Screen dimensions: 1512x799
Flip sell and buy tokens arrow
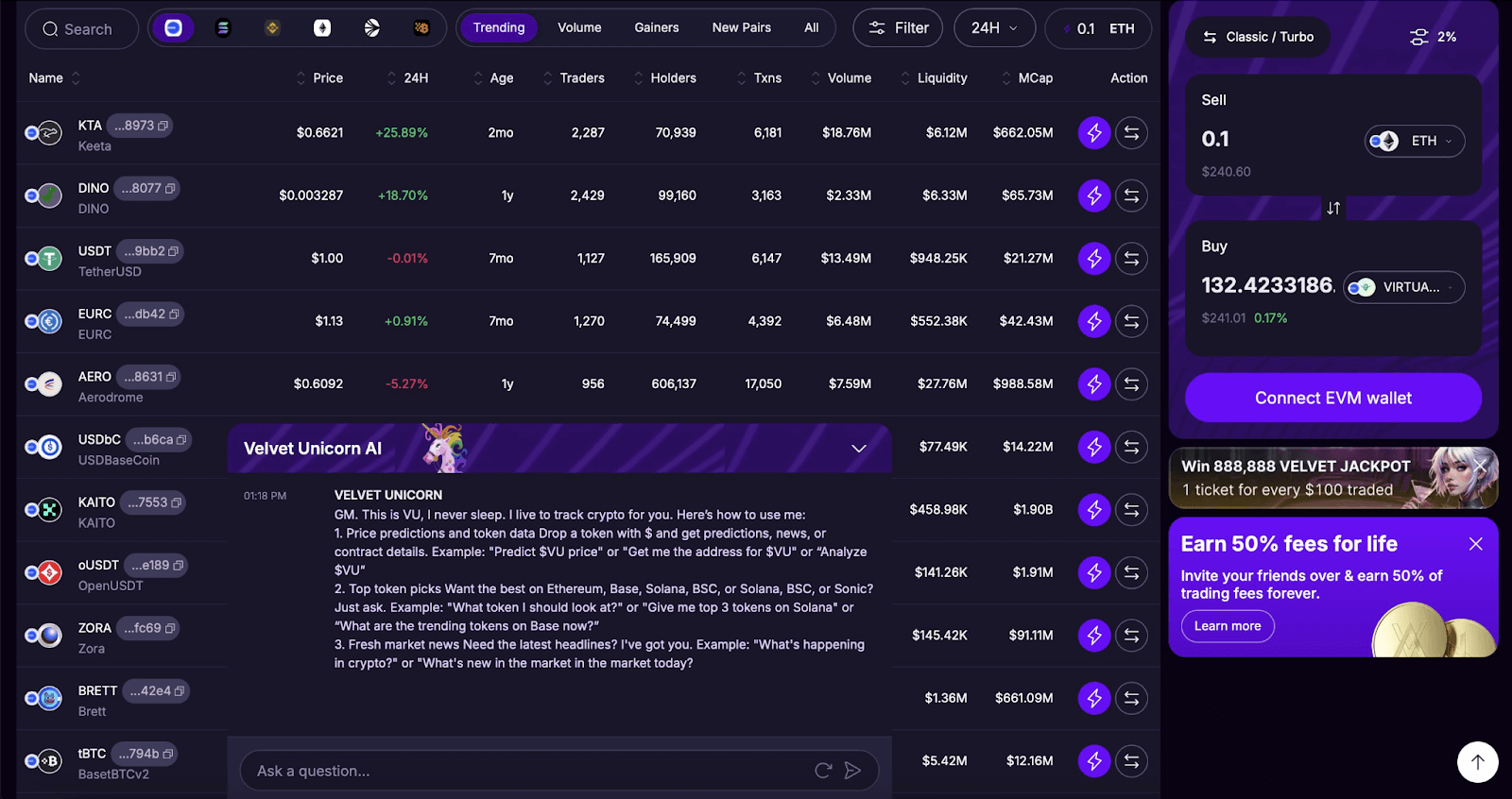tap(1333, 208)
